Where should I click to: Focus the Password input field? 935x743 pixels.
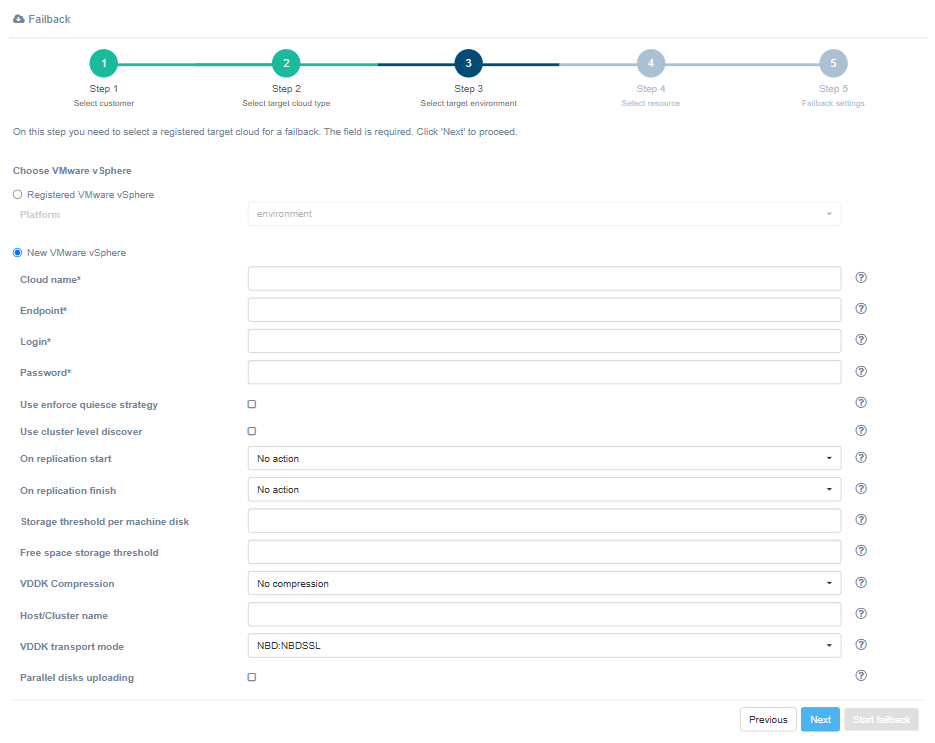pos(544,372)
